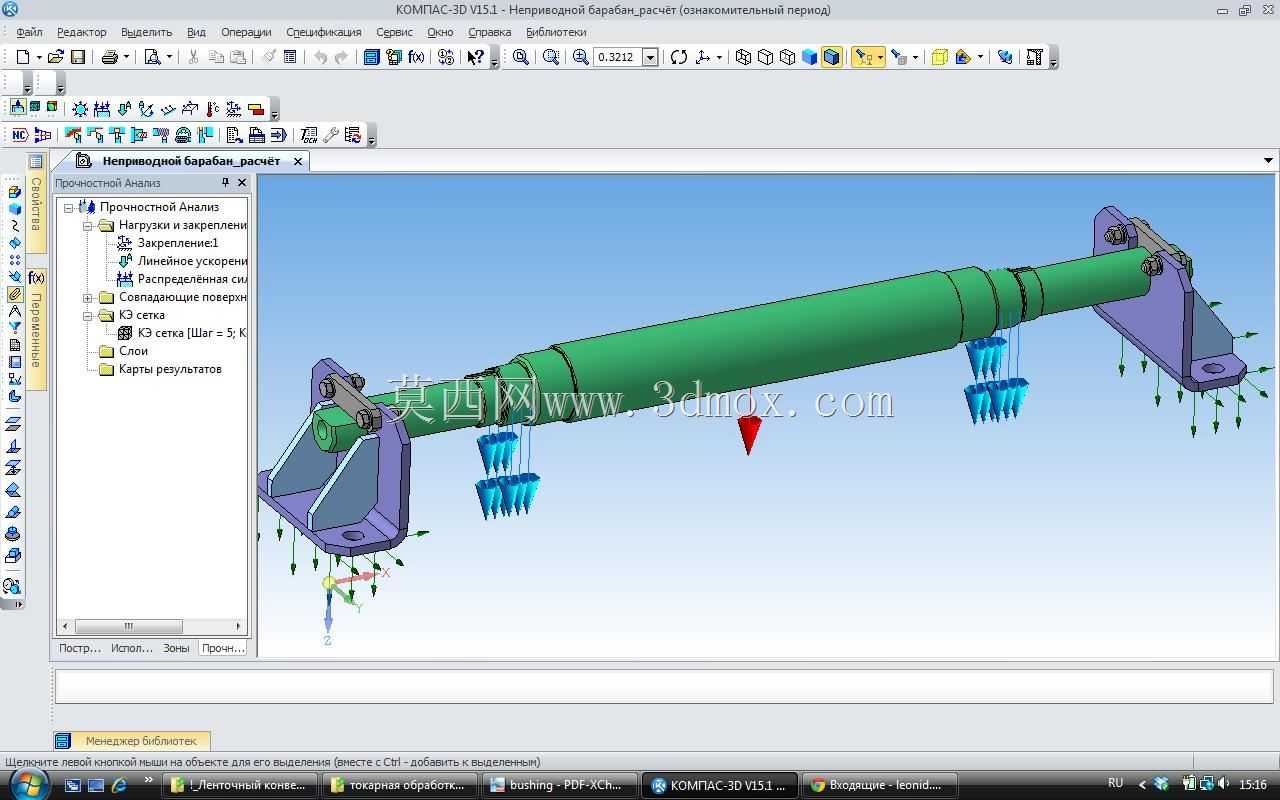Viewport: 1280px width, 800px height.
Task: Open the Variables f(x) toolbar icon
Action: (x=416, y=57)
